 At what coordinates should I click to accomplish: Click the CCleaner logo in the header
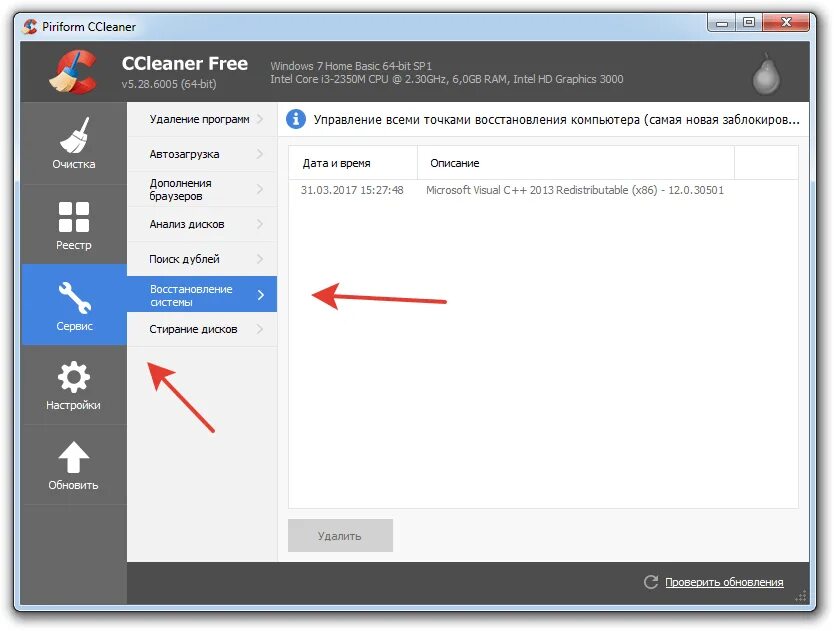[73, 72]
